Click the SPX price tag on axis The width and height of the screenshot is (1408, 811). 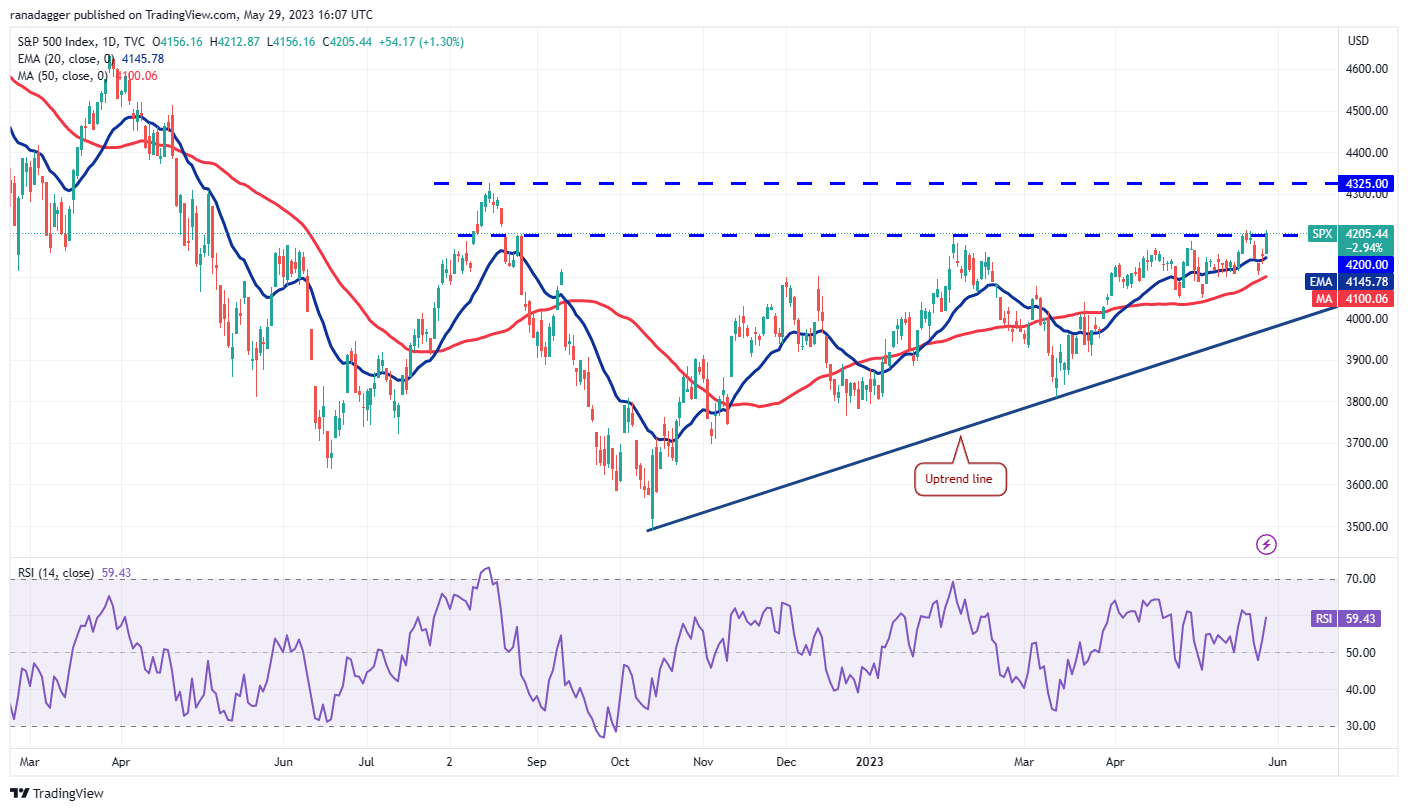[1322, 233]
